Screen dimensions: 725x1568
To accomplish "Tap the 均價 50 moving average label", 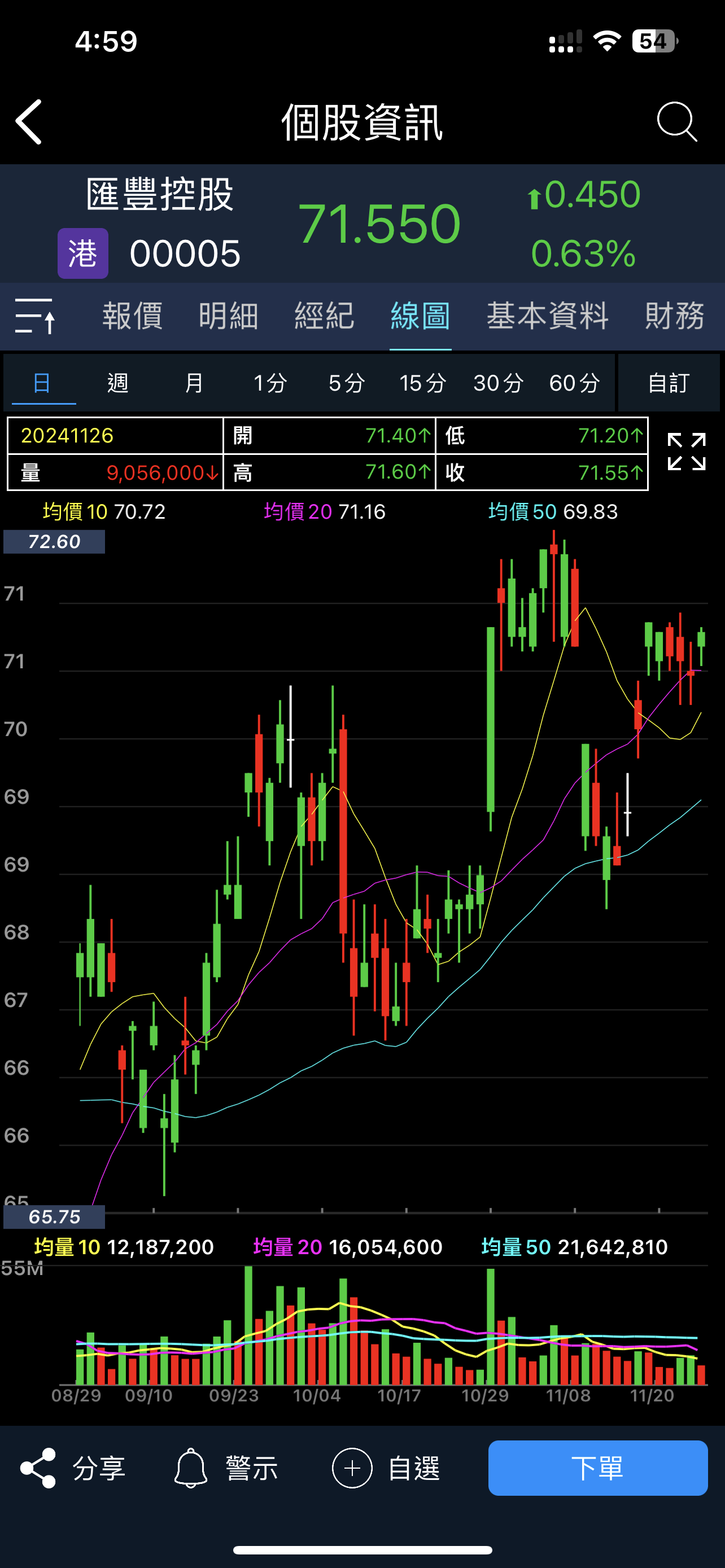I will coord(522,511).
